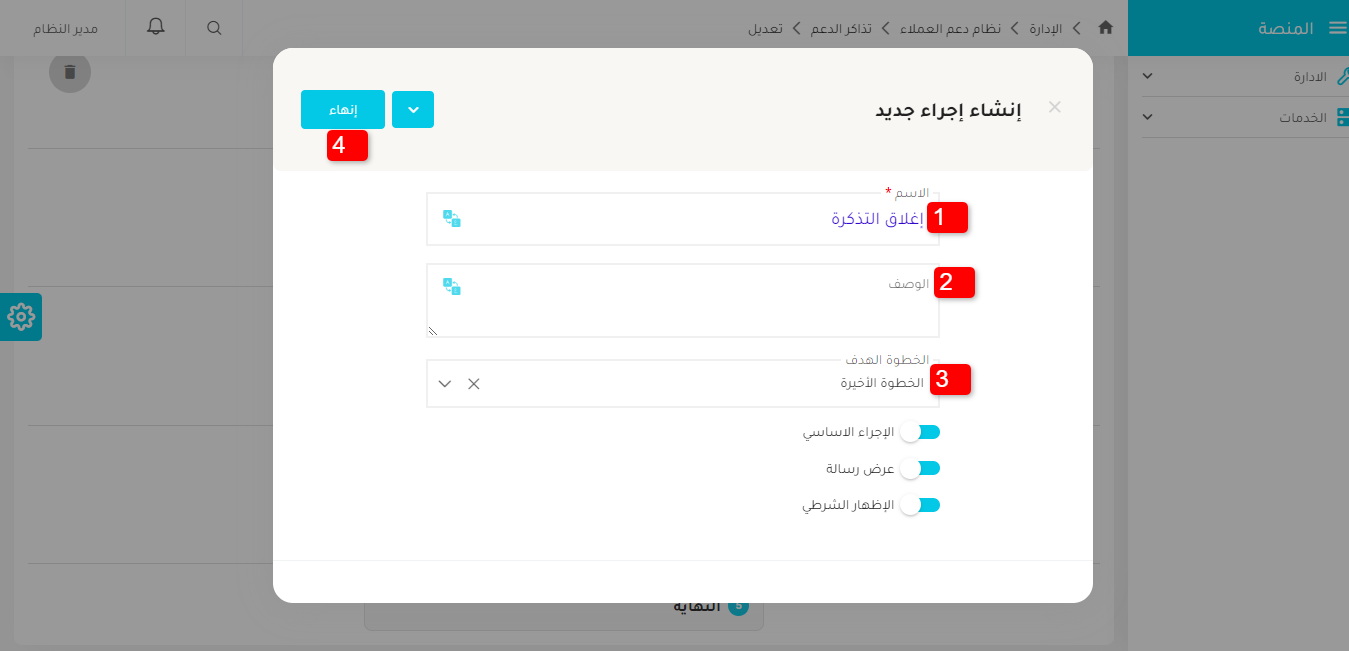Toggle the الإجراء الاساسي switch
Screen dimensions: 1349x651
pos(921,431)
